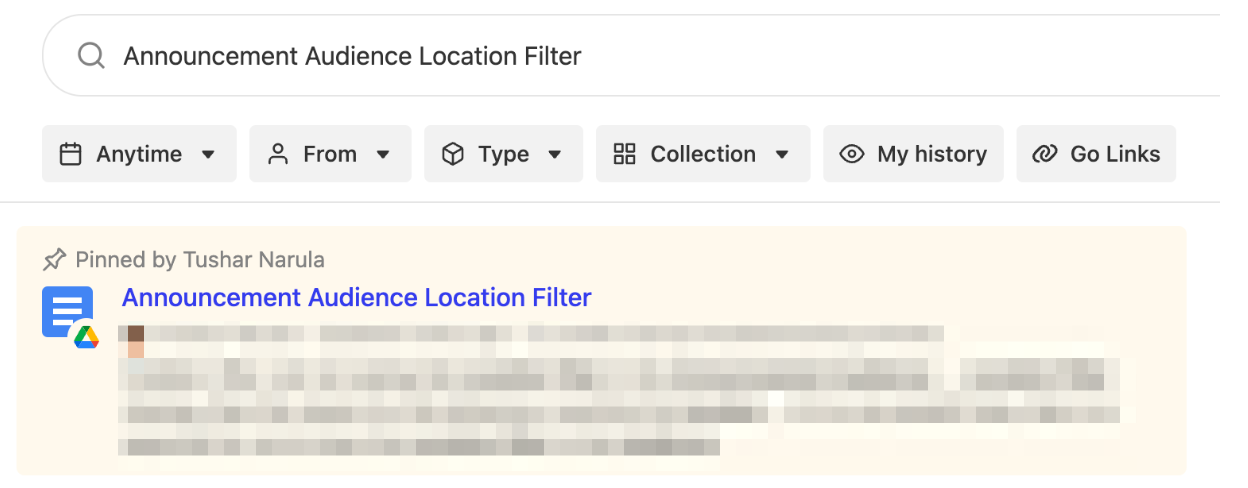
Task: Click the grid icon on Collection filter
Action: (x=625, y=154)
